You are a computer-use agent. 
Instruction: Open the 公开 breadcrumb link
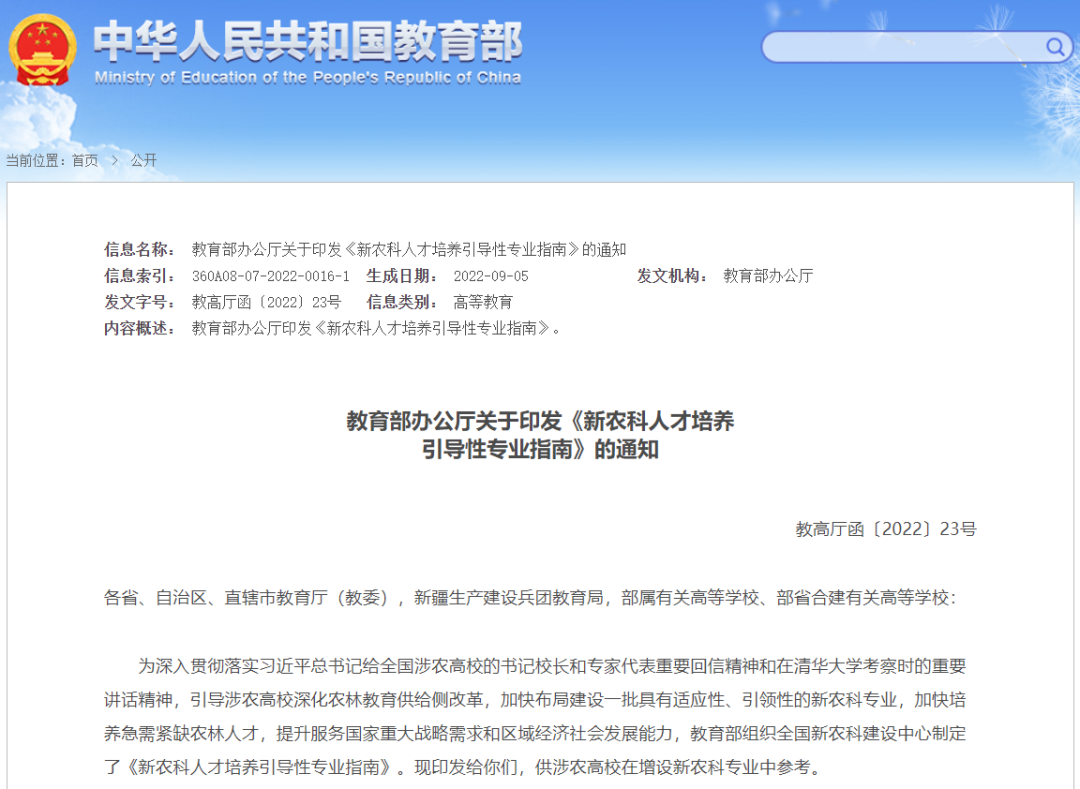coord(144,160)
